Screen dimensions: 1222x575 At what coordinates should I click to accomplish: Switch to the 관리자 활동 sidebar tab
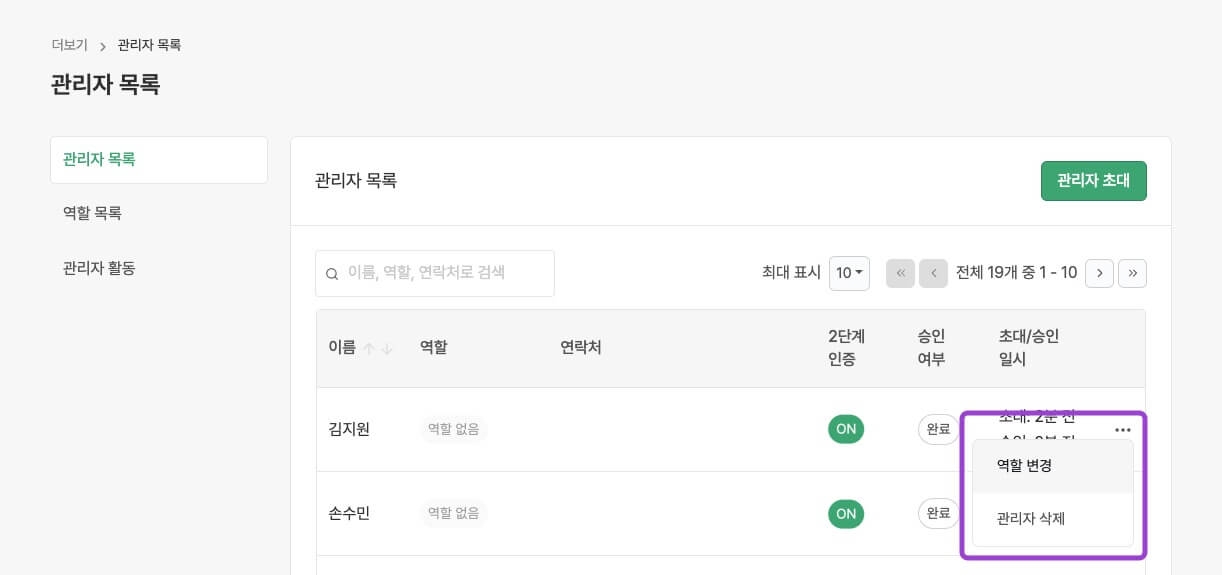(99, 267)
